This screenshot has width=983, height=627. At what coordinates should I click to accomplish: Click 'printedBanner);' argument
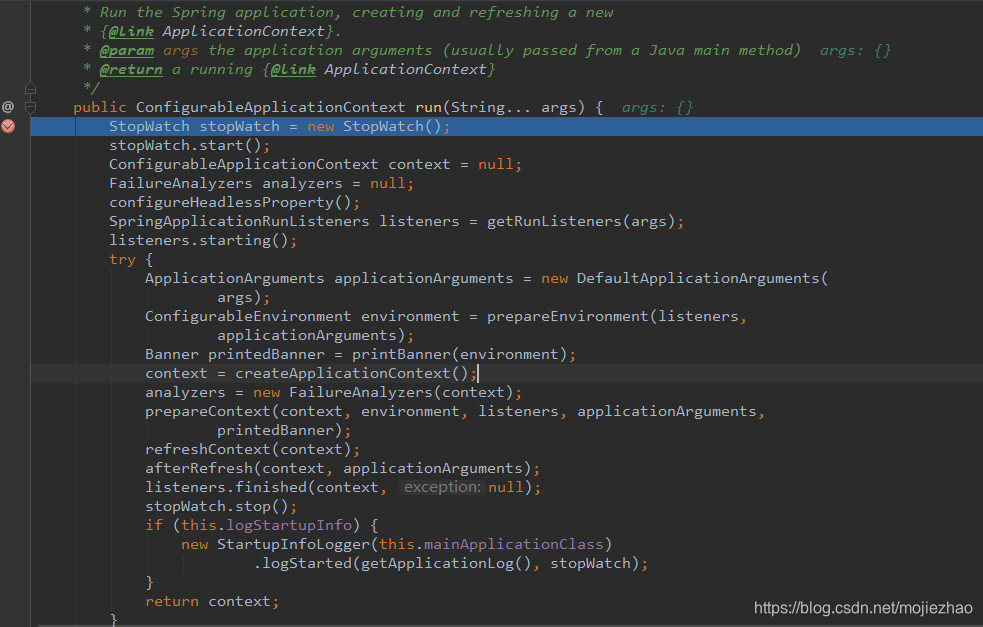(x=284, y=430)
